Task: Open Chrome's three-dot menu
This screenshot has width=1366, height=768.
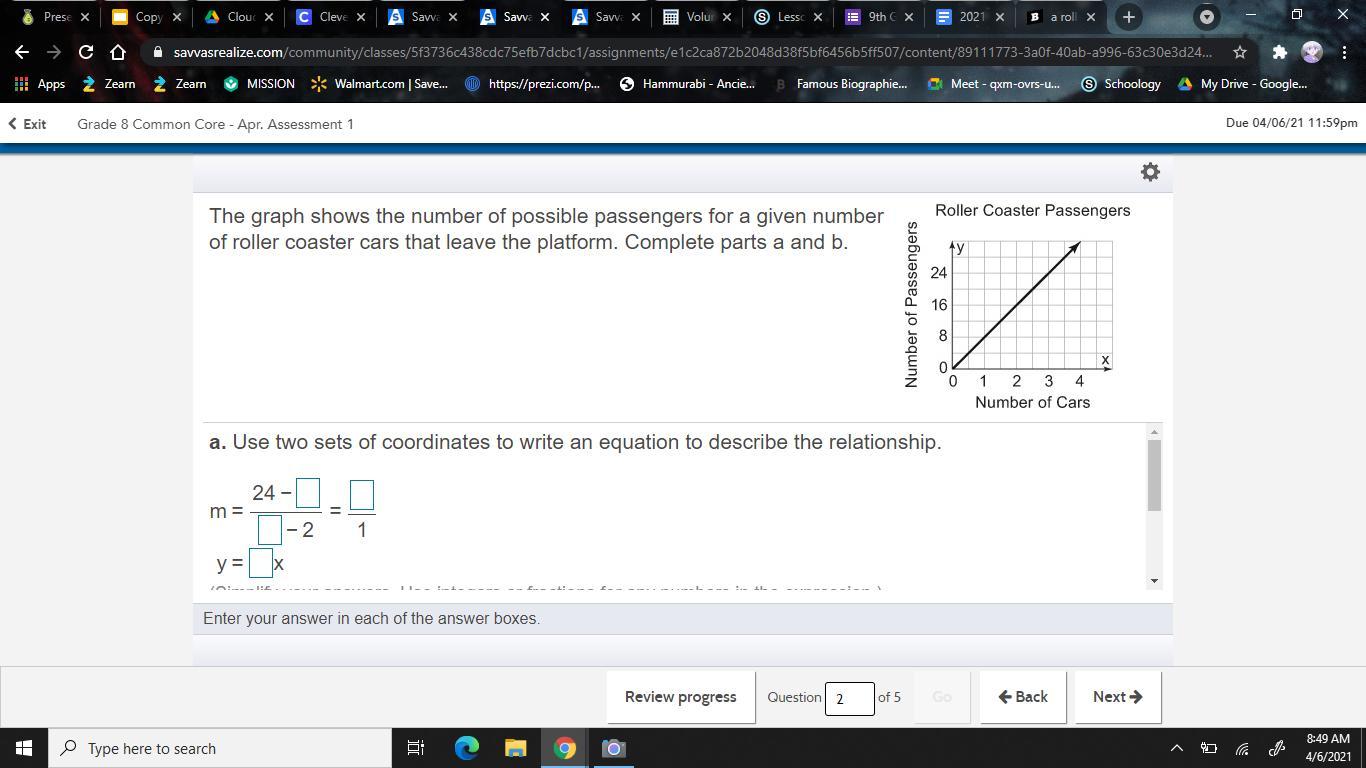Action: tap(1343, 52)
